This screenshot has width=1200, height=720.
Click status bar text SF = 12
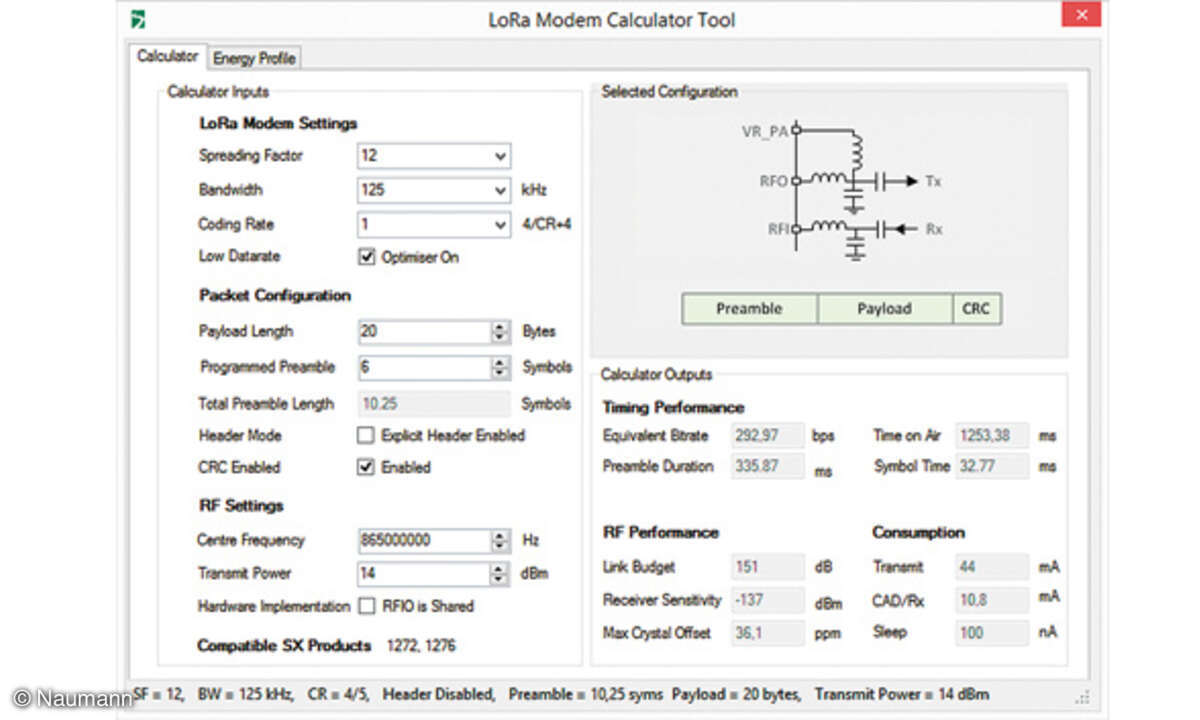(158, 694)
